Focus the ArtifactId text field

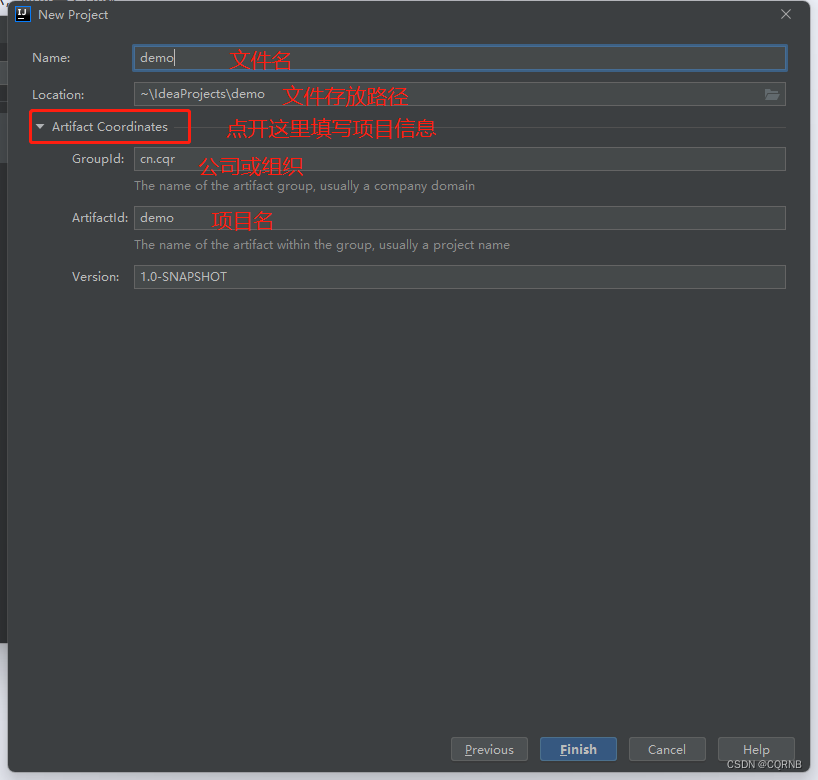[460, 218]
